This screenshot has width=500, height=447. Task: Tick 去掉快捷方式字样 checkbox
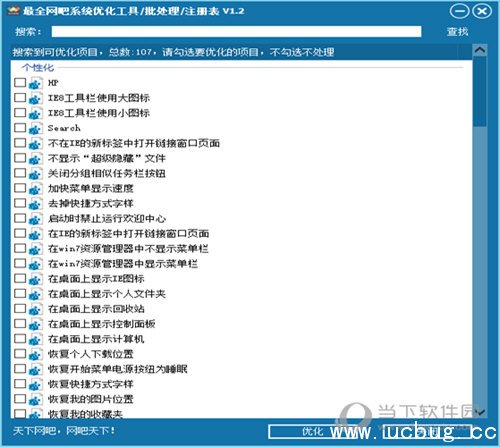click(x=20, y=203)
